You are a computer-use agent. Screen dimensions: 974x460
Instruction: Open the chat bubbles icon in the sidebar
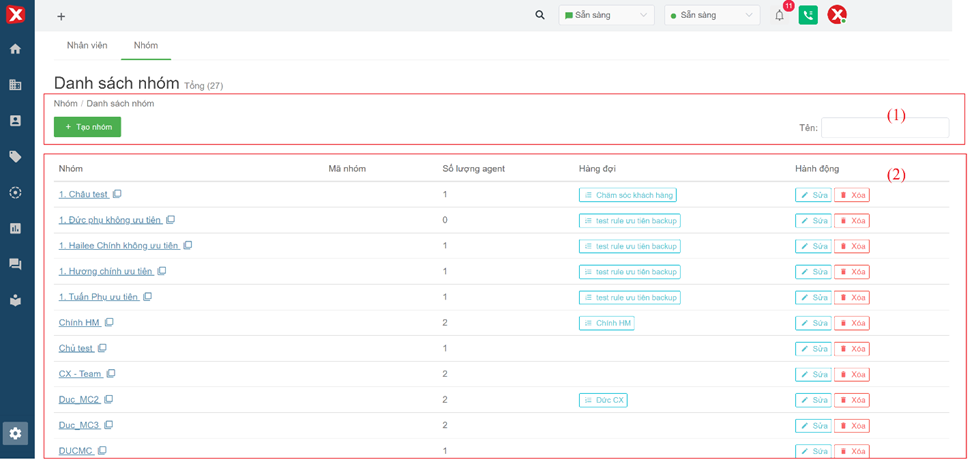click(15, 264)
